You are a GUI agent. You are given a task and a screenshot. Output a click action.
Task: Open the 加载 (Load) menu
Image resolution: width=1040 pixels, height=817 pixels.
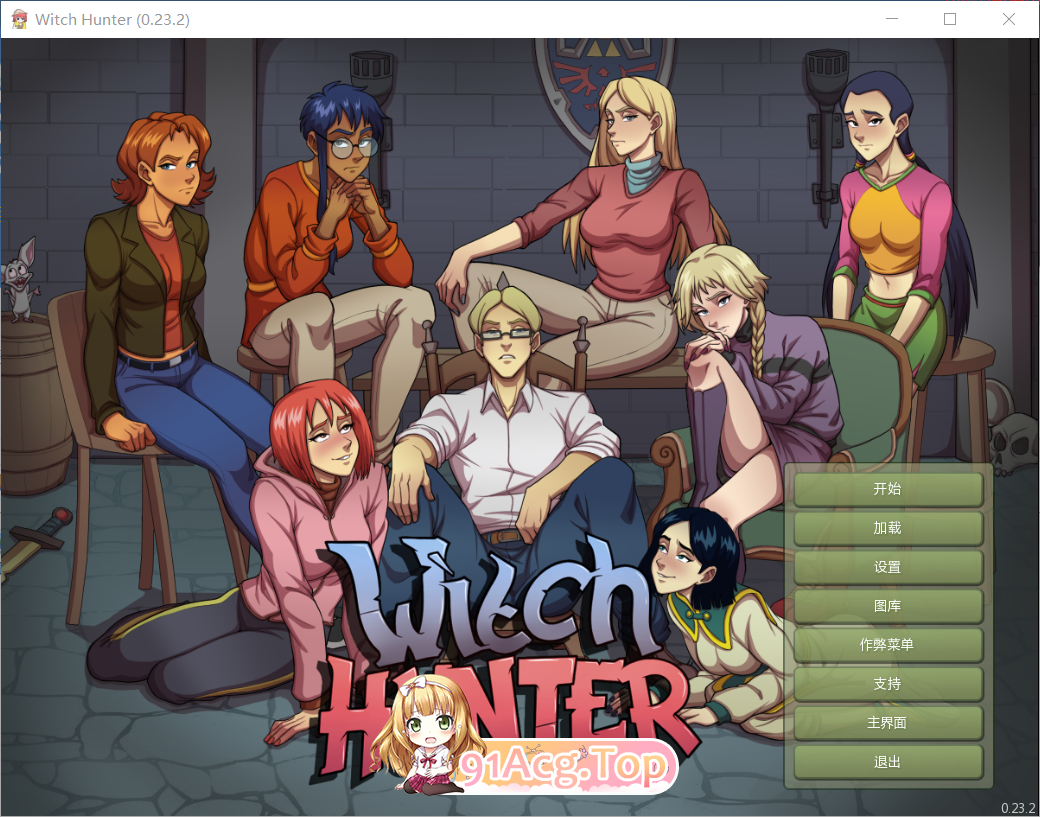click(x=887, y=528)
